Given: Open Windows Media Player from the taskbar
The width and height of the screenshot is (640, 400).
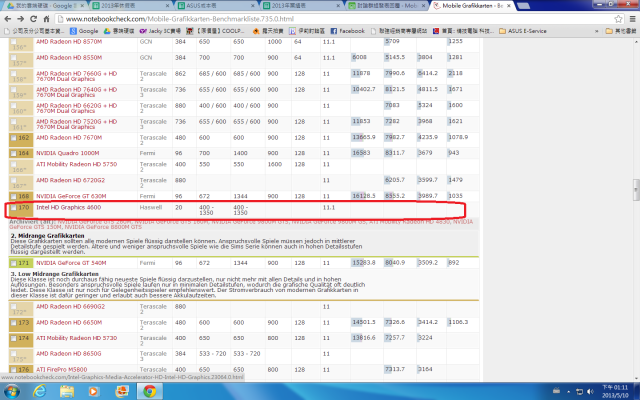Looking at the screenshot, I should pos(93,392).
